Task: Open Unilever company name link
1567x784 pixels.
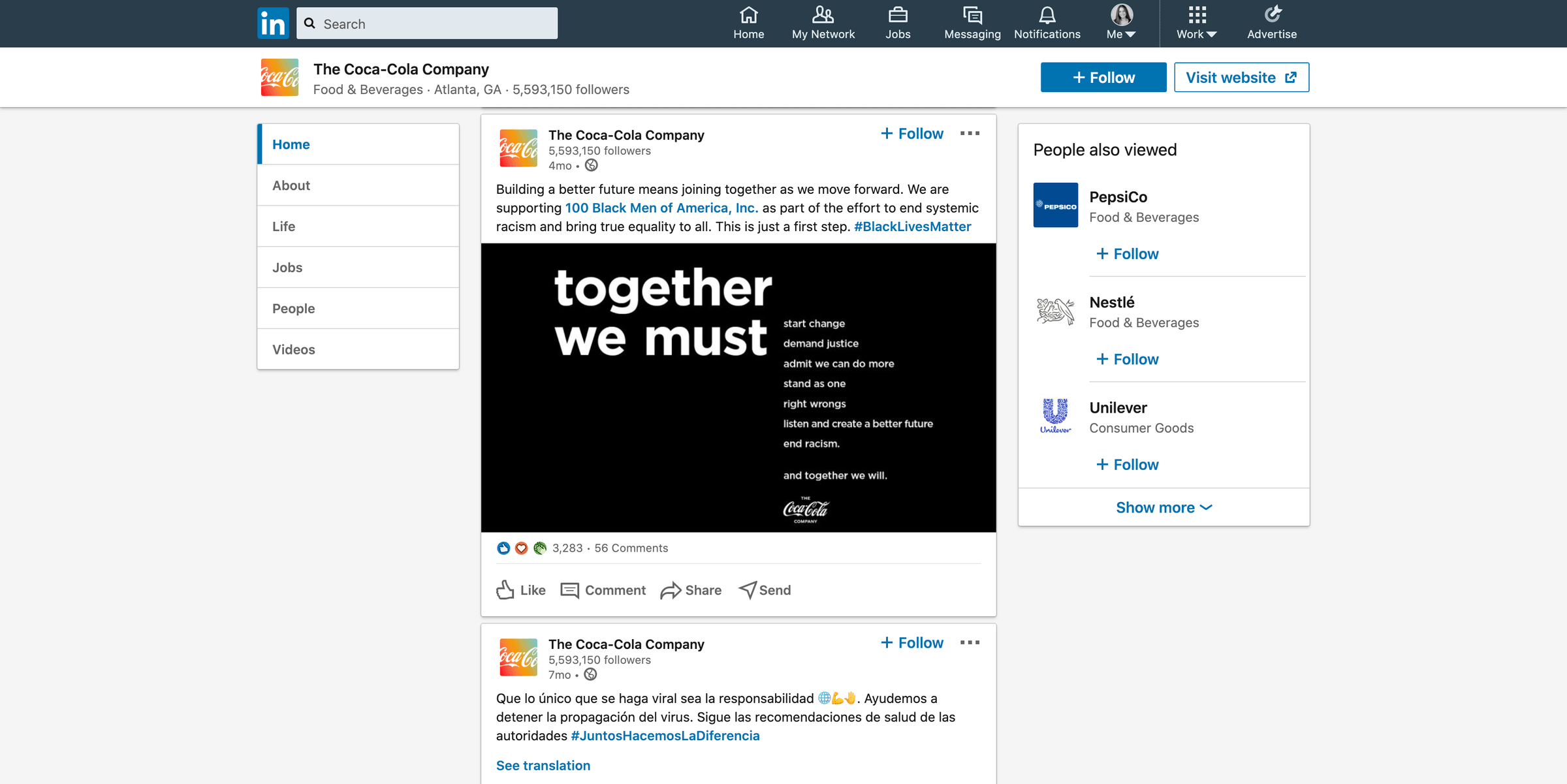Action: click(1118, 408)
